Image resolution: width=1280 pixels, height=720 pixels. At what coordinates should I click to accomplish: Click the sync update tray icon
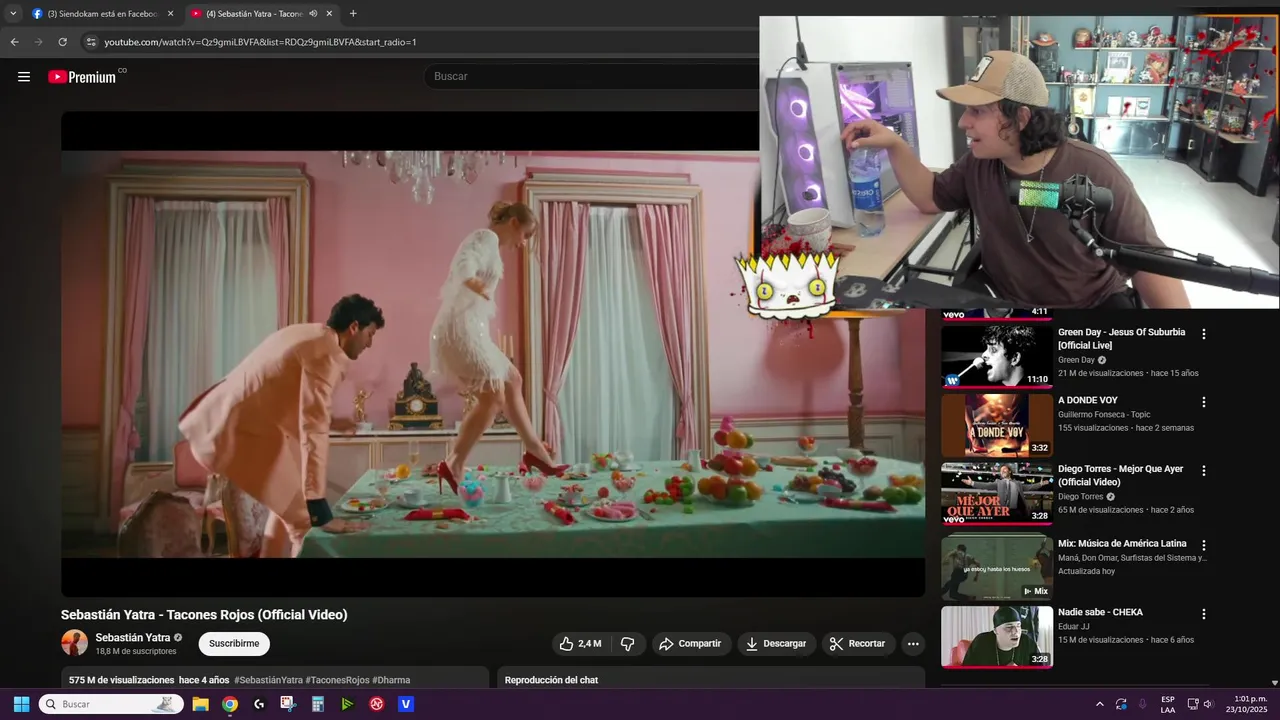1121,704
